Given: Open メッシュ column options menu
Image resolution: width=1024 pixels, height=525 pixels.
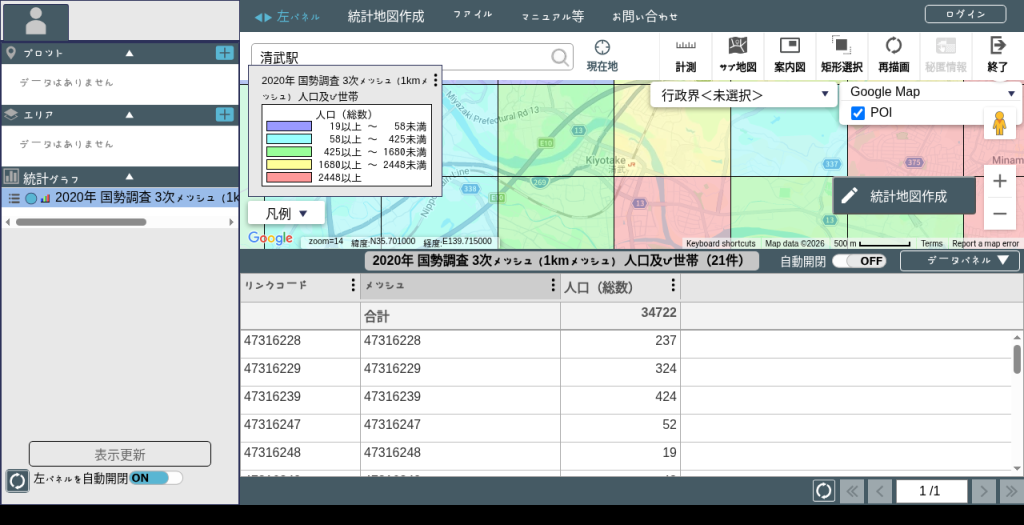Looking at the screenshot, I should click(x=552, y=285).
